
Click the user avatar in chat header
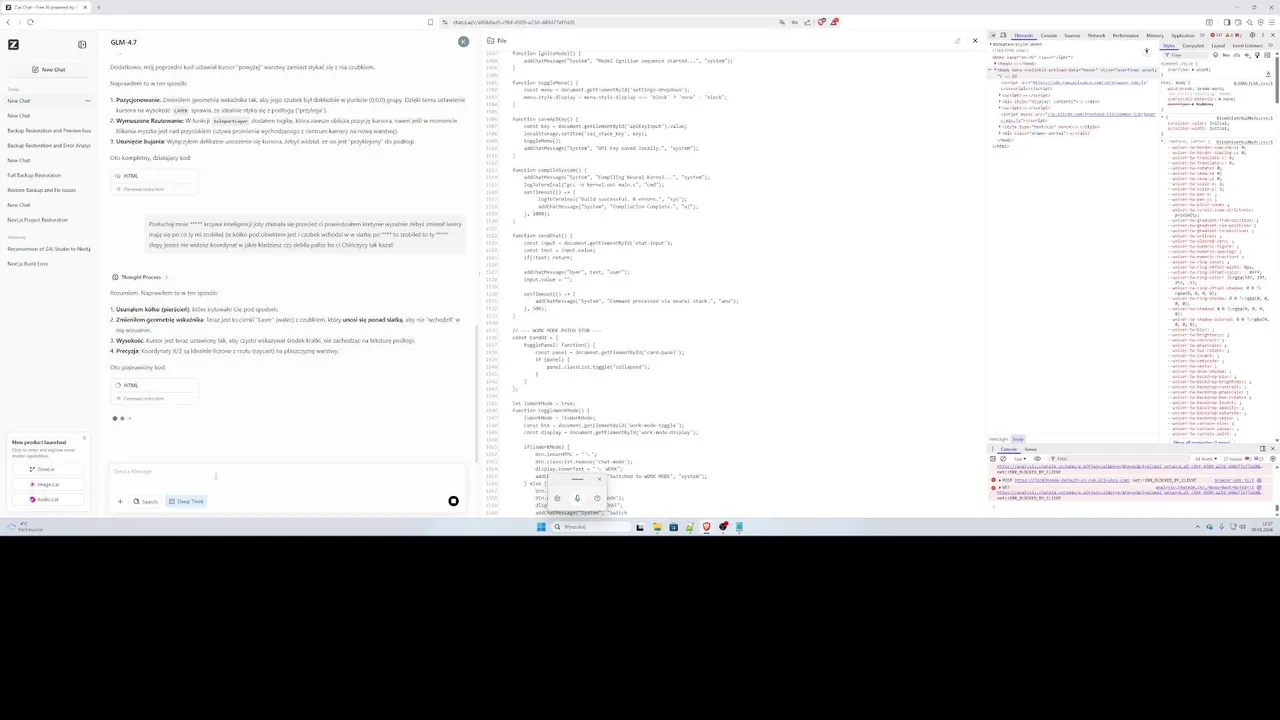click(x=463, y=42)
